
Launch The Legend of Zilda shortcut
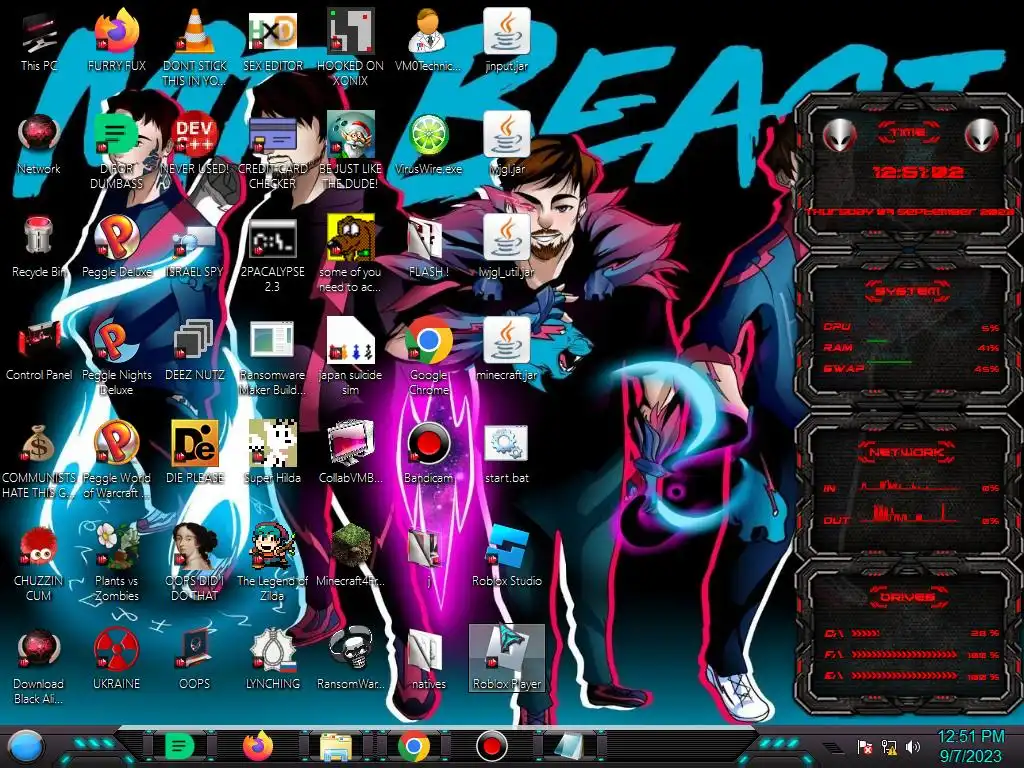tap(272, 563)
